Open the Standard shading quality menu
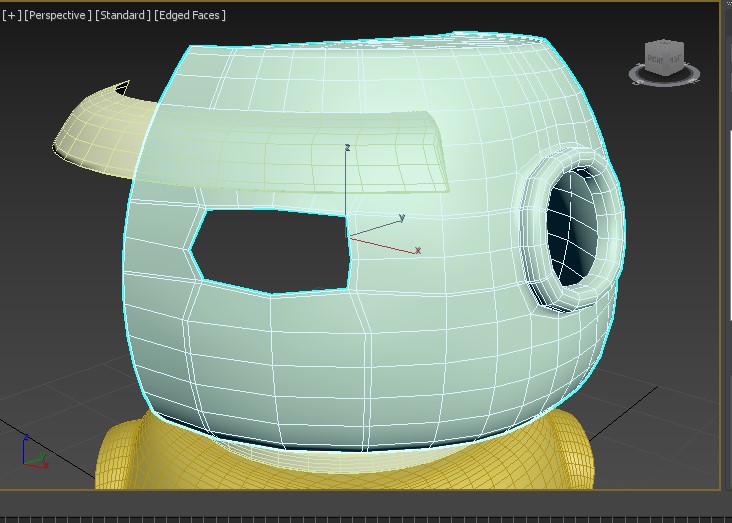 (x=123, y=15)
